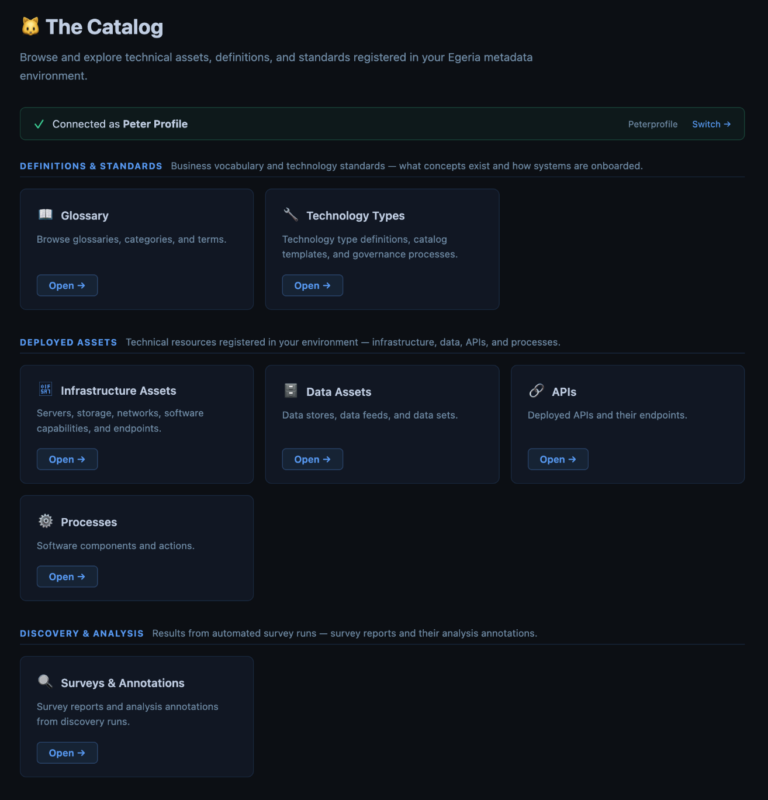The height and width of the screenshot is (800, 768).
Task: Click the APIs chain link icon
Action: point(536,390)
